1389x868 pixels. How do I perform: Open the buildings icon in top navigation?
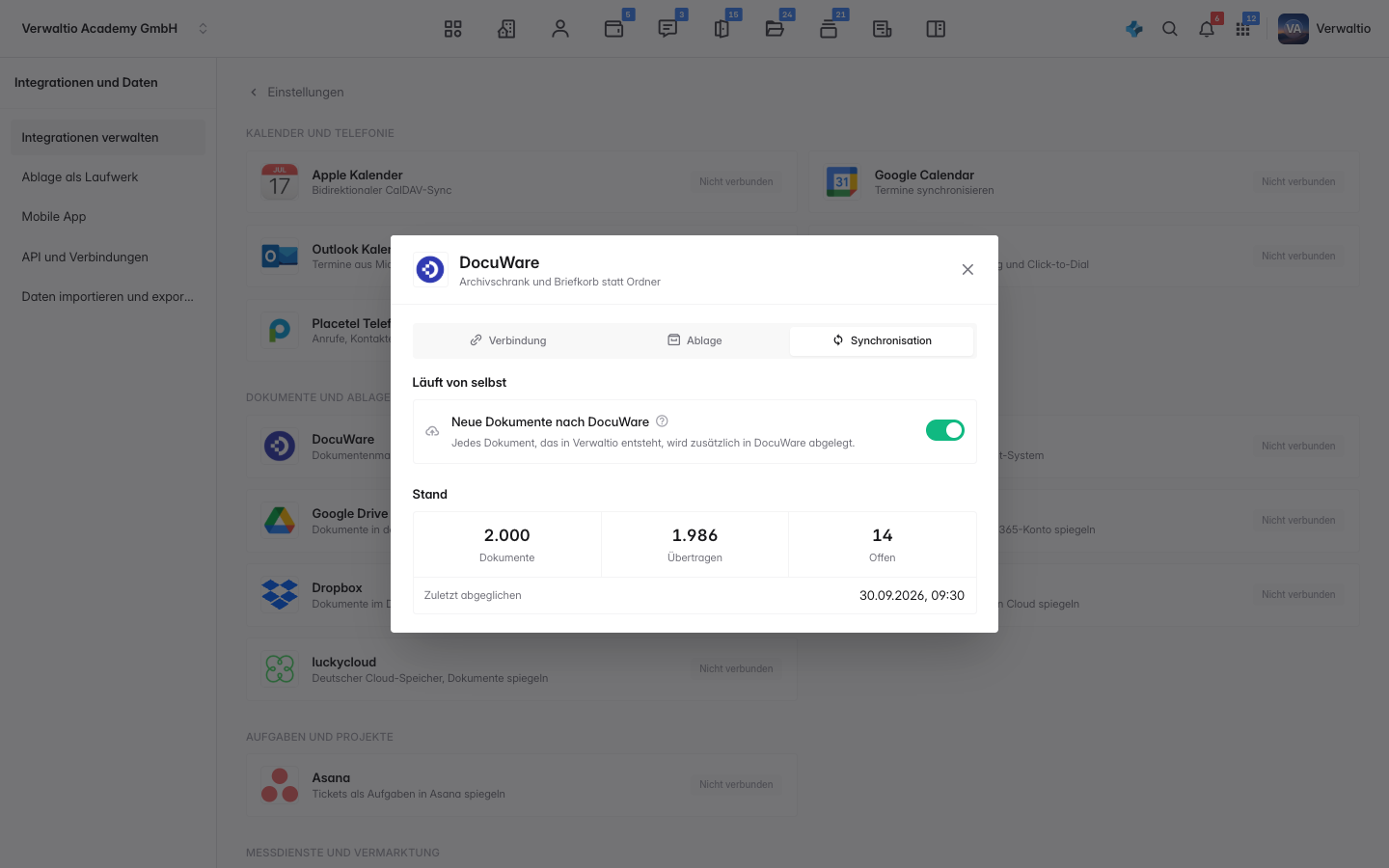[506, 29]
